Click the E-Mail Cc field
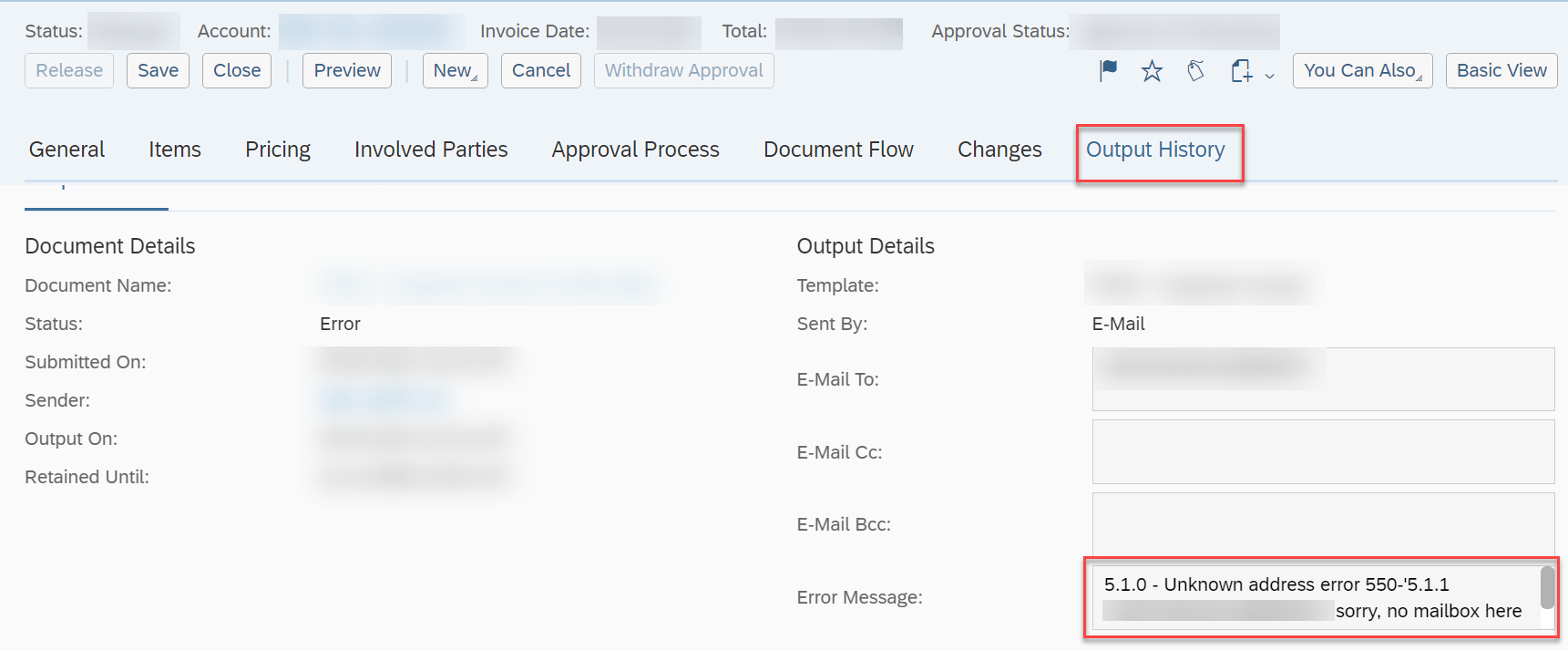Image resolution: width=1568 pixels, height=651 pixels. click(1323, 452)
